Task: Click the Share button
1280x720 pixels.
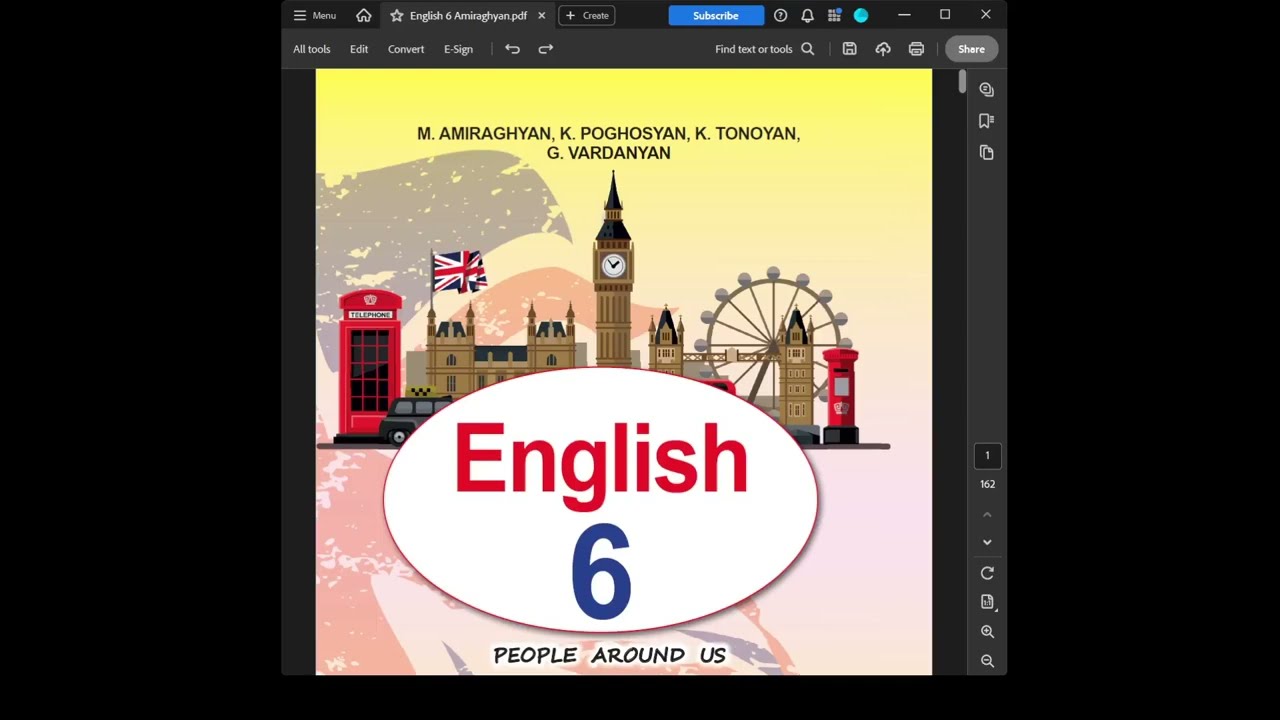Action: 971,49
